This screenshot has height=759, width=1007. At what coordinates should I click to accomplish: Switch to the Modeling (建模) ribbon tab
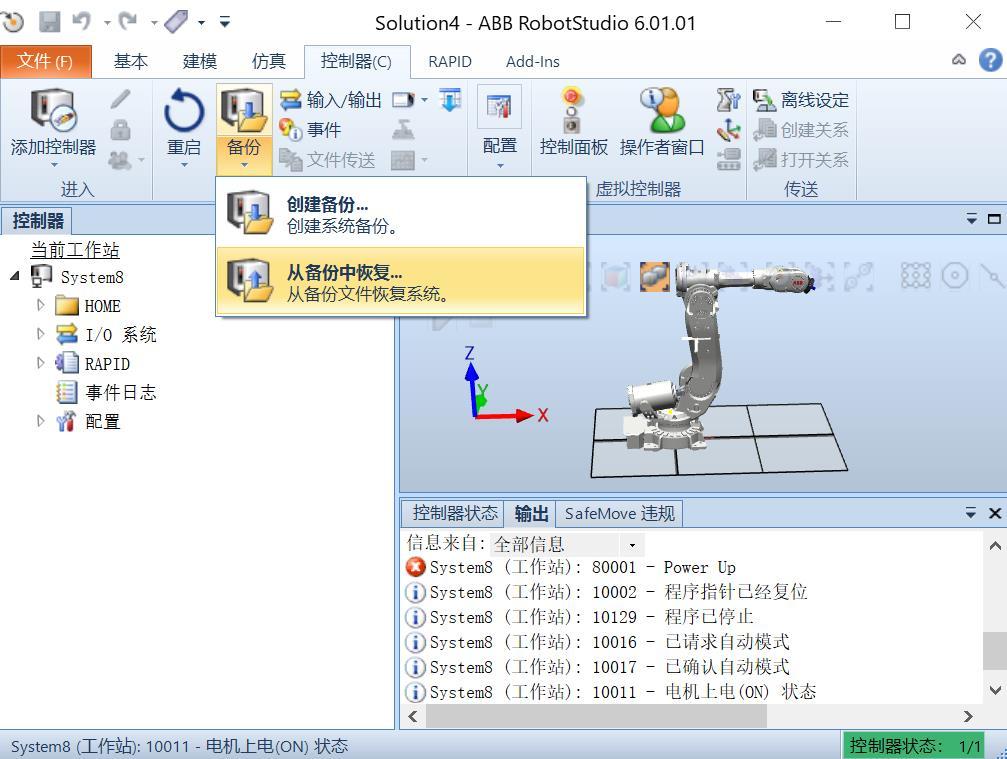click(x=200, y=62)
